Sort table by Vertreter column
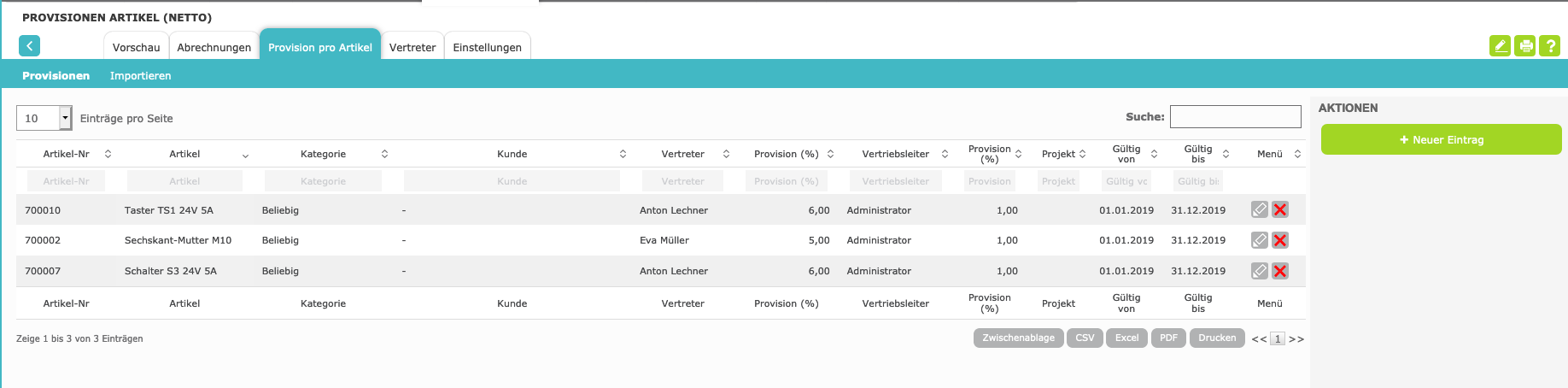1568x388 pixels. (x=683, y=154)
